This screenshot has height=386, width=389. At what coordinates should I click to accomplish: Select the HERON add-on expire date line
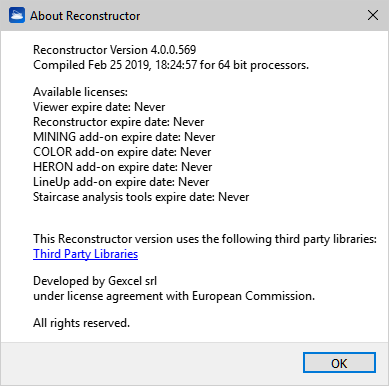(122, 167)
